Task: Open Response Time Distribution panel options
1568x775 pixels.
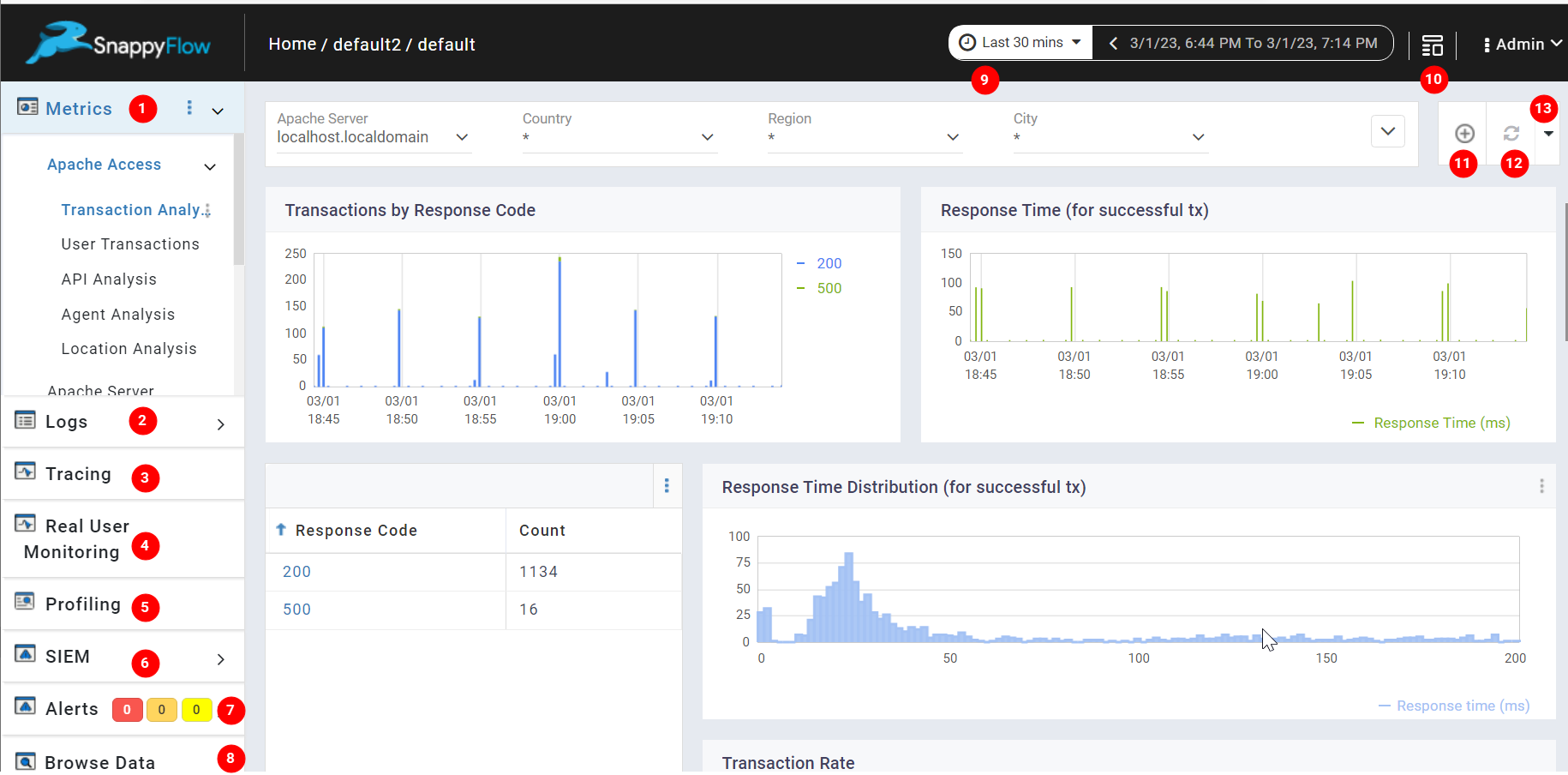Action: pyautogui.click(x=1541, y=486)
